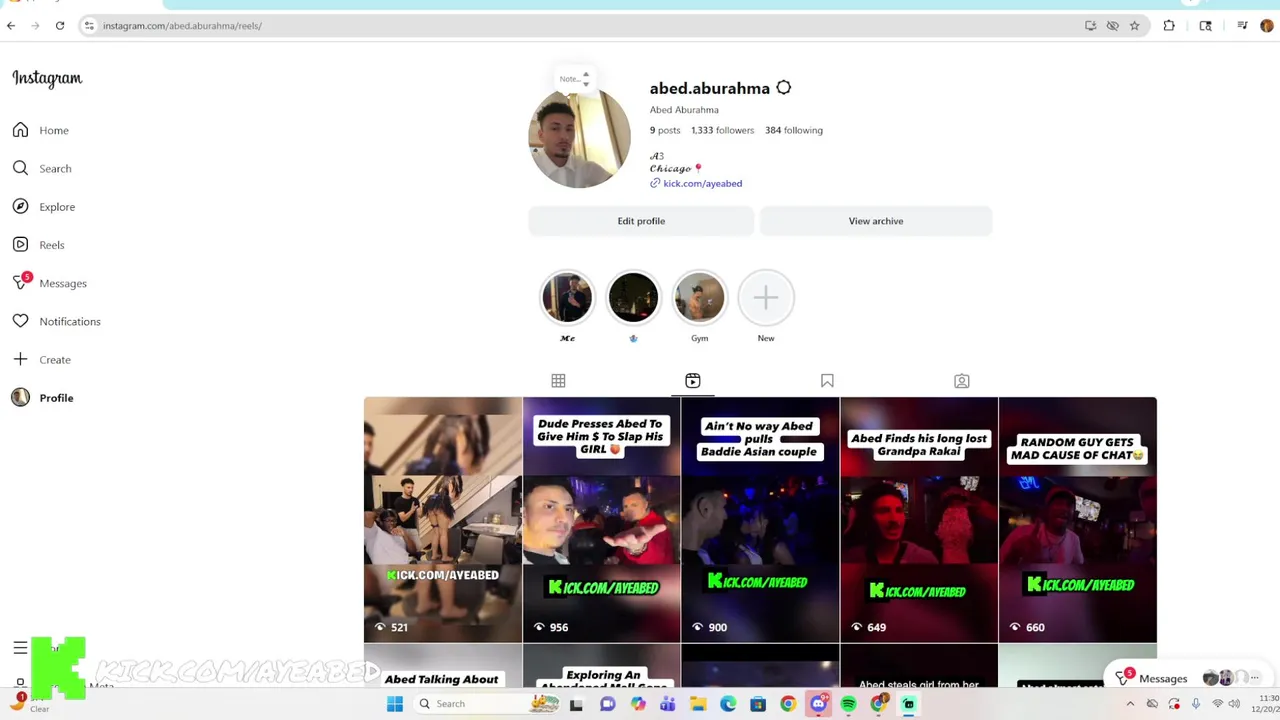Open the kick.com/ayeabed bio link
Viewport: 1280px width, 720px height.
point(702,184)
